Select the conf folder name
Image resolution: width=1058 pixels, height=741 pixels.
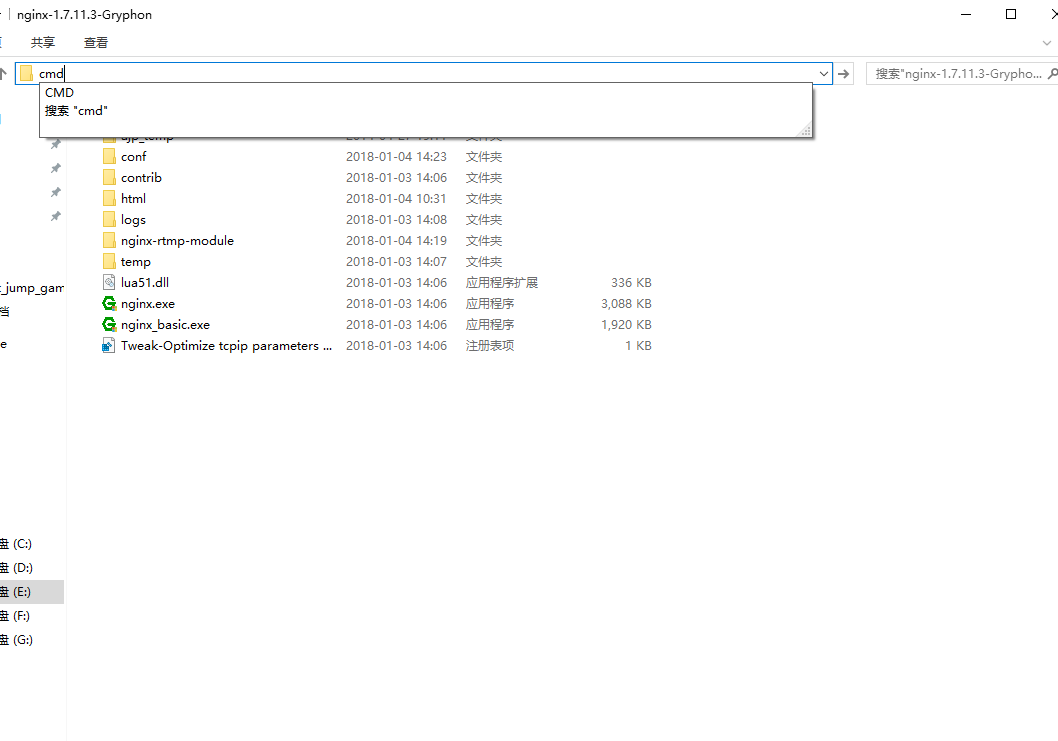coord(134,157)
